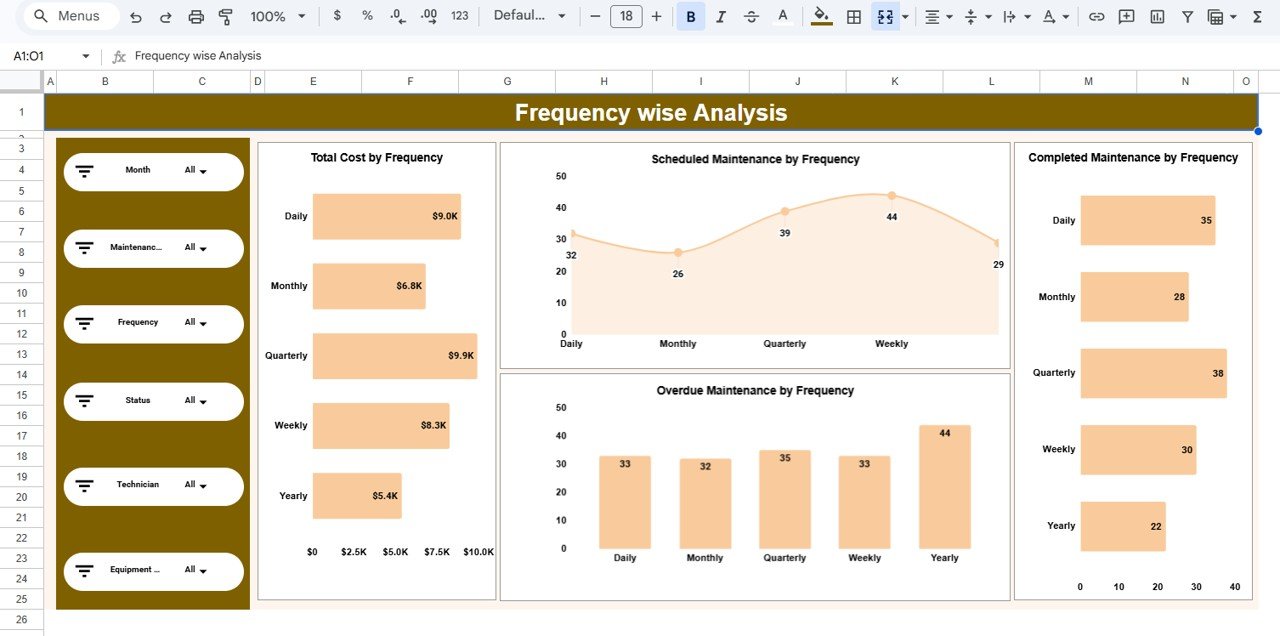1280x636 pixels.
Task: Select the paint format tool
Action: [x=226, y=16]
